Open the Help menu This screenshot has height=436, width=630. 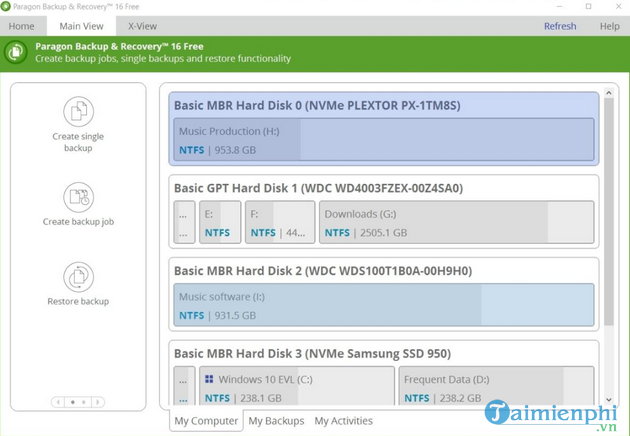pos(610,26)
